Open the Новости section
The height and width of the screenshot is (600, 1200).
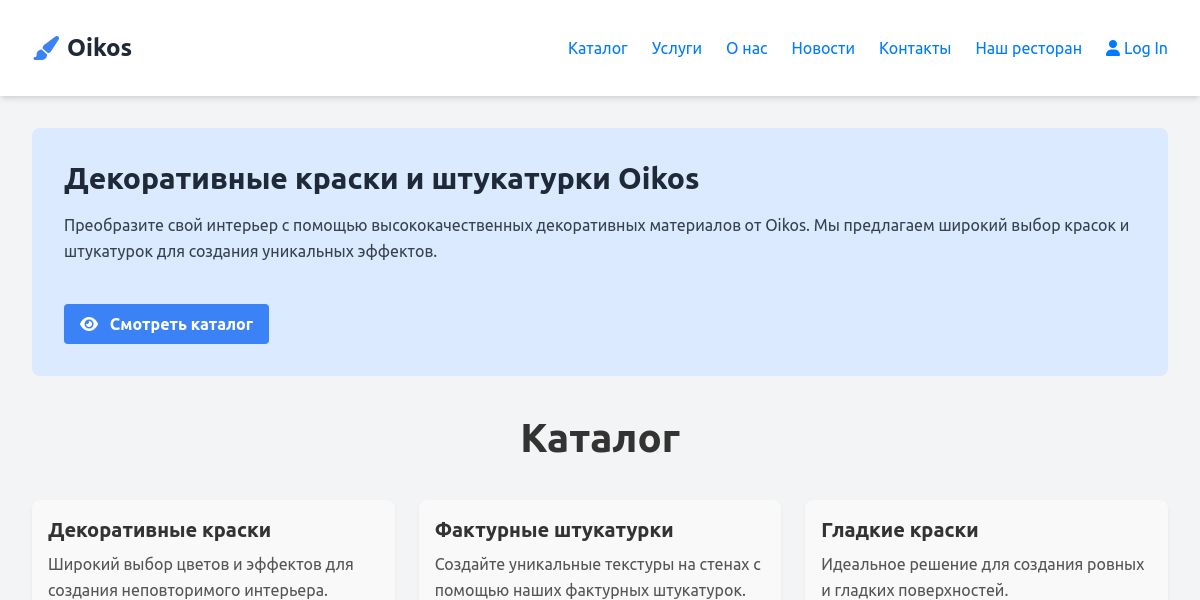point(823,48)
